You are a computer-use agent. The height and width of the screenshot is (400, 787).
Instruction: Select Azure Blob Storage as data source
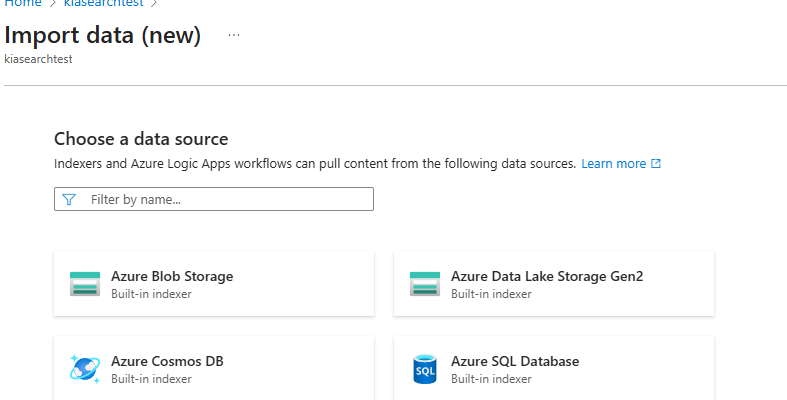(213, 284)
